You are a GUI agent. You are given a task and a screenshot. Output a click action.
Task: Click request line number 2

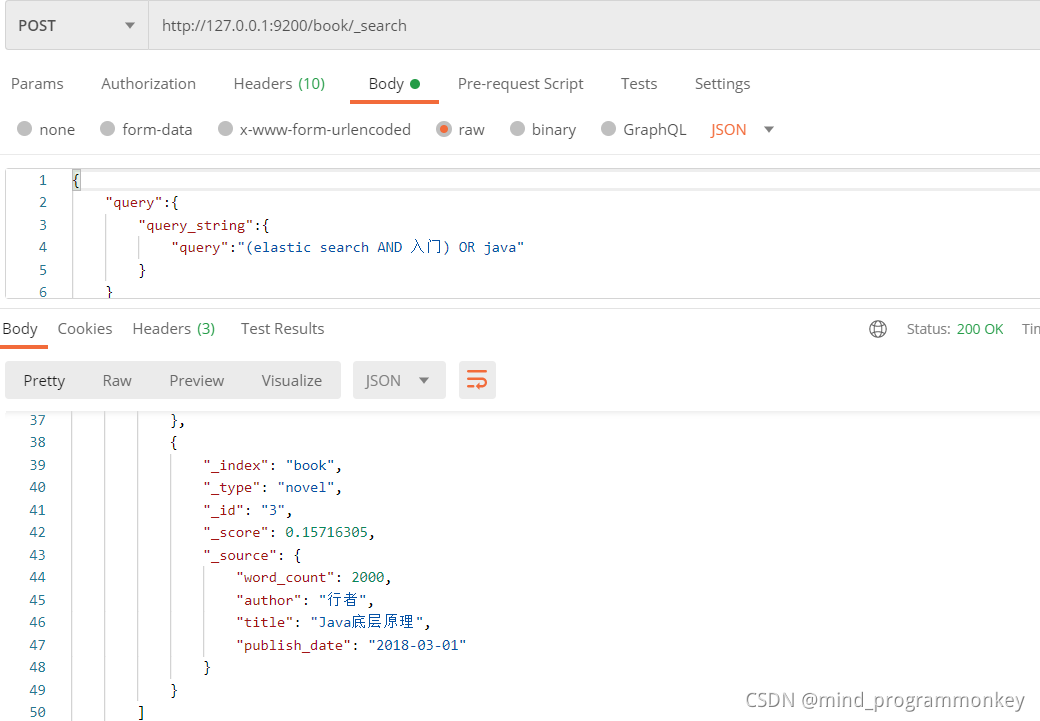click(x=43, y=202)
